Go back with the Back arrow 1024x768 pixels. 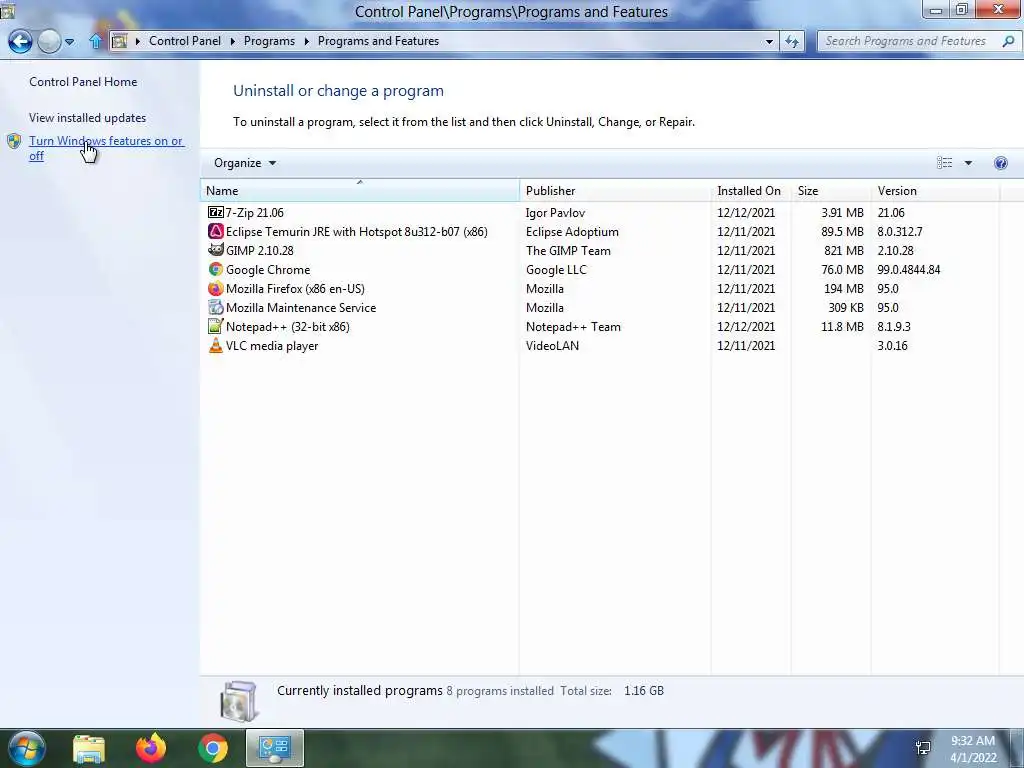coord(20,41)
